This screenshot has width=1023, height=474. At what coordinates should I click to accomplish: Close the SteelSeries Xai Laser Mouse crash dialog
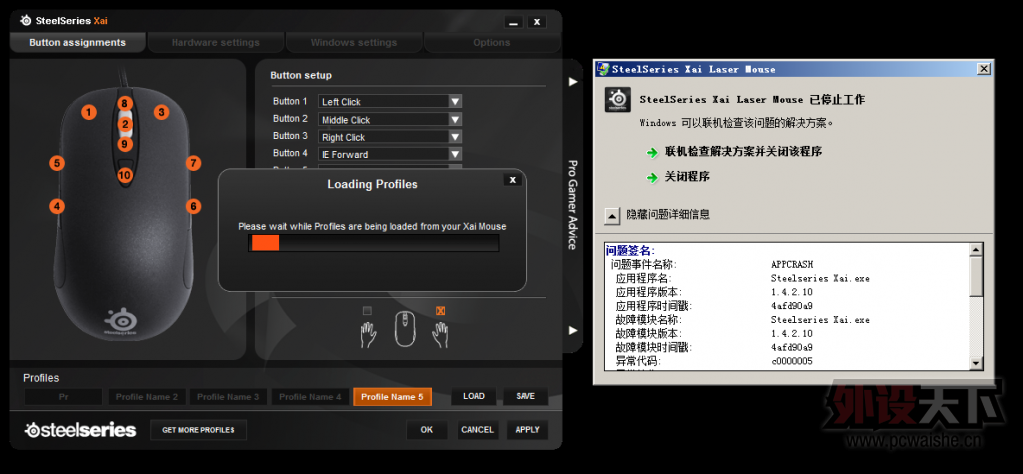coord(983,68)
